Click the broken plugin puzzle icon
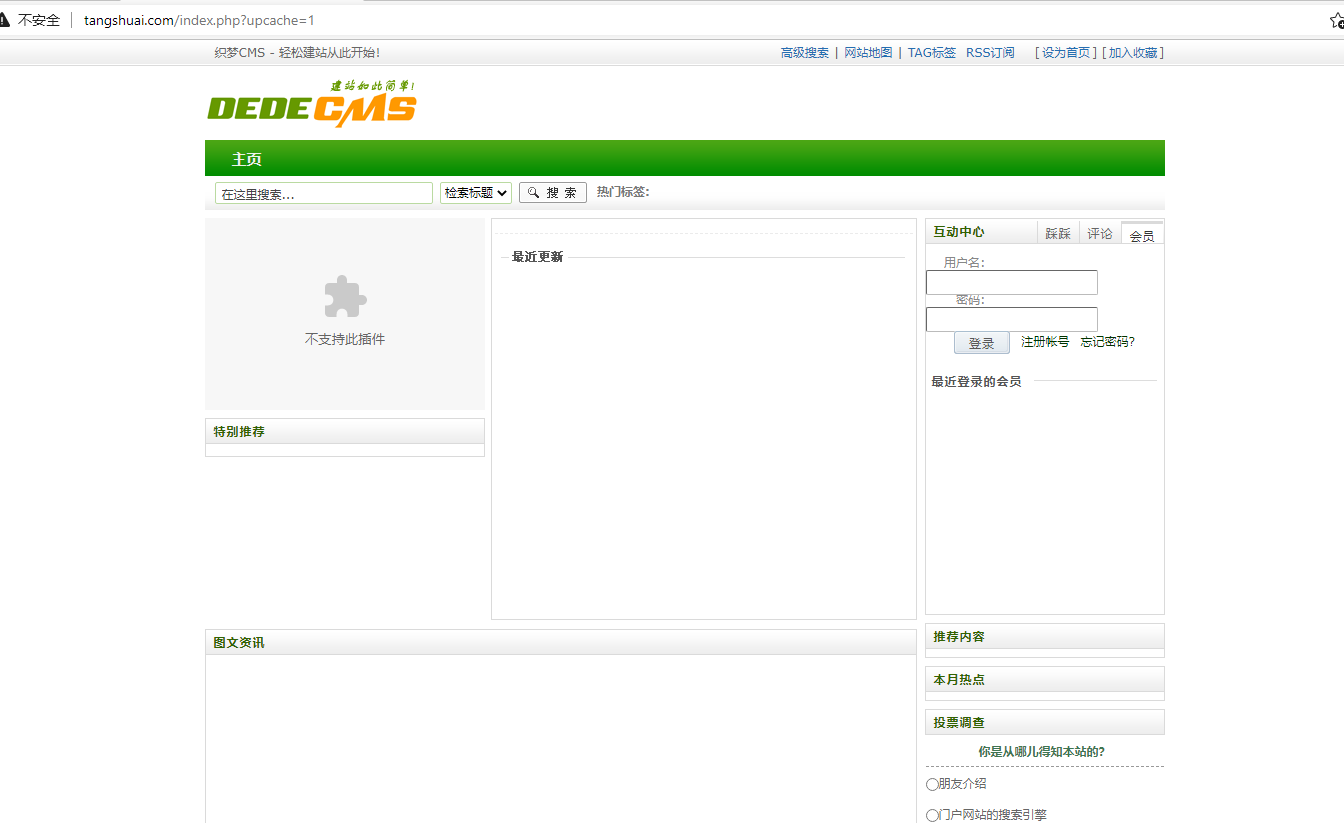Screen dimensions: 1344x823 [x=344, y=296]
